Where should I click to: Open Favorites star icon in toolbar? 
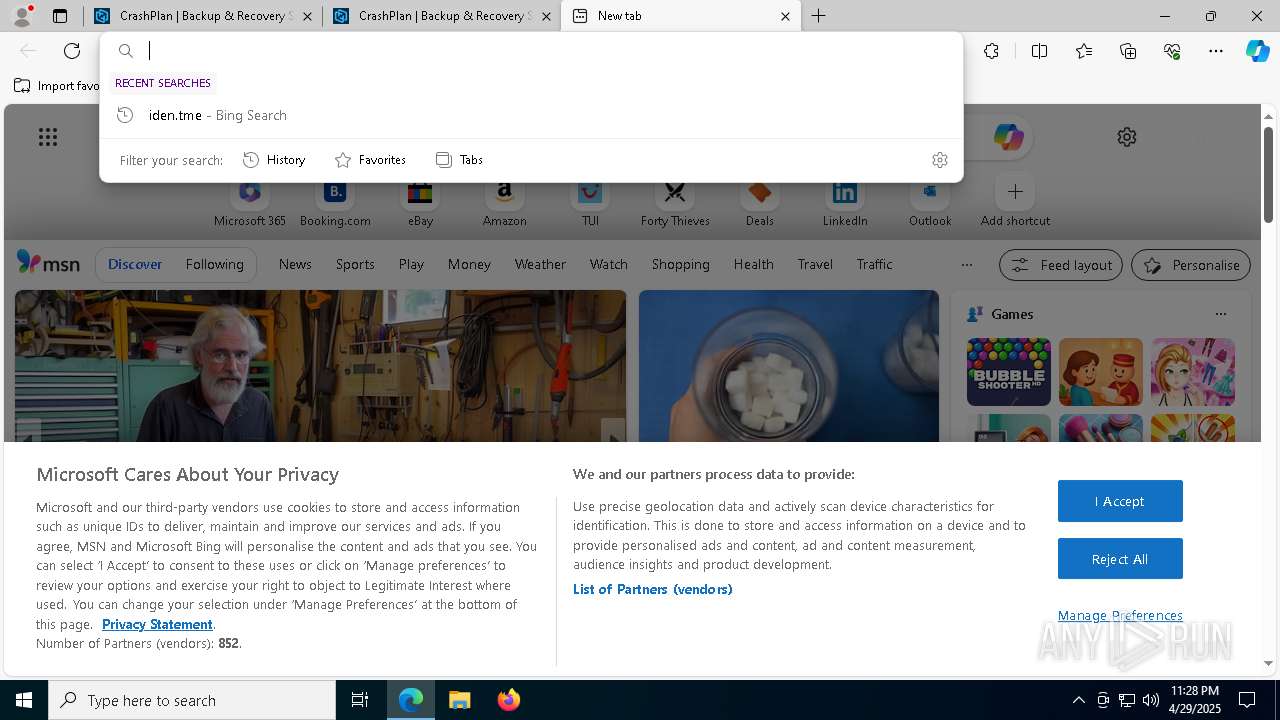pyautogui.click(x=1084, y=51)
